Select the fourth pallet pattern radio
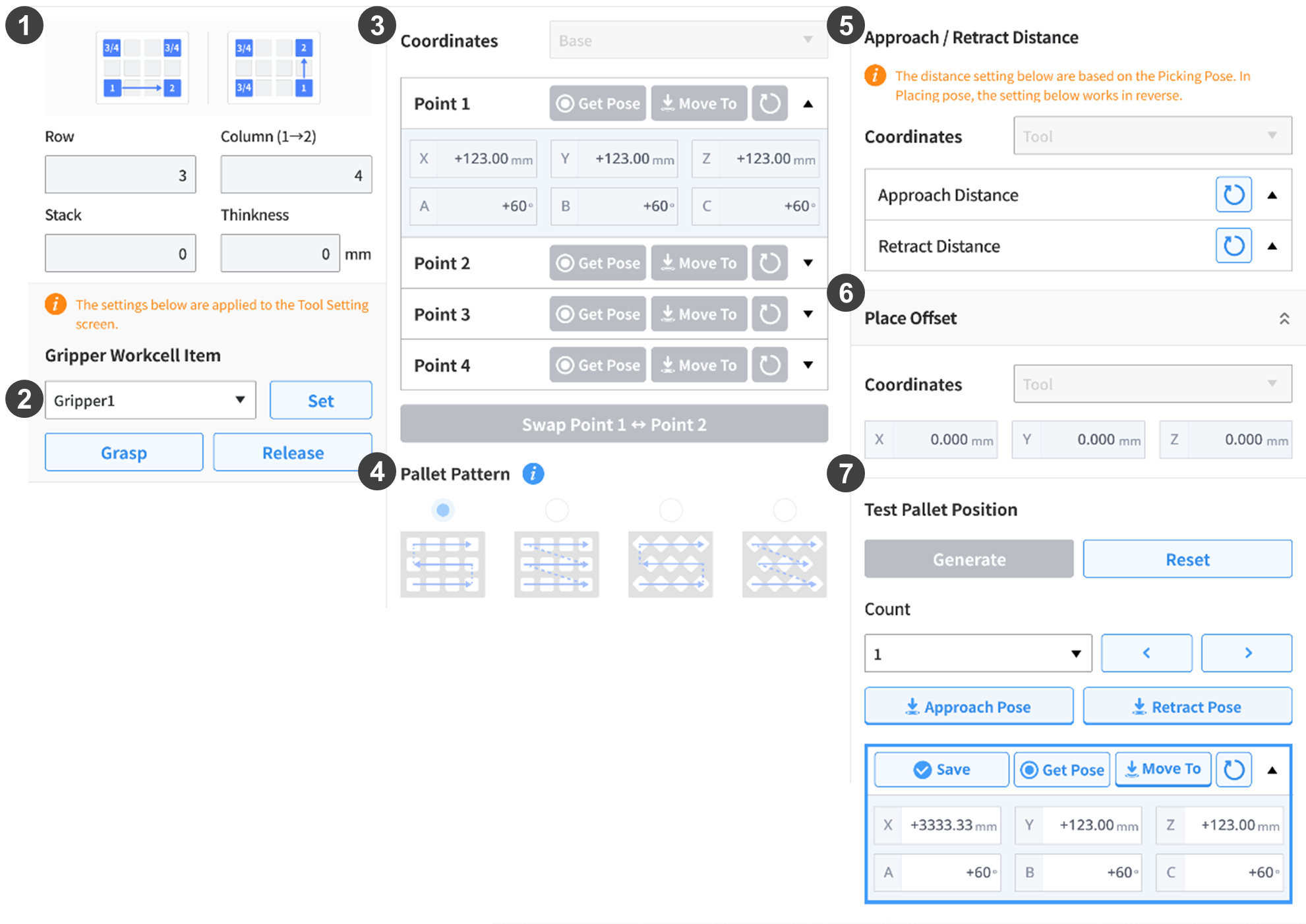1306x924 pixels. 785,510
